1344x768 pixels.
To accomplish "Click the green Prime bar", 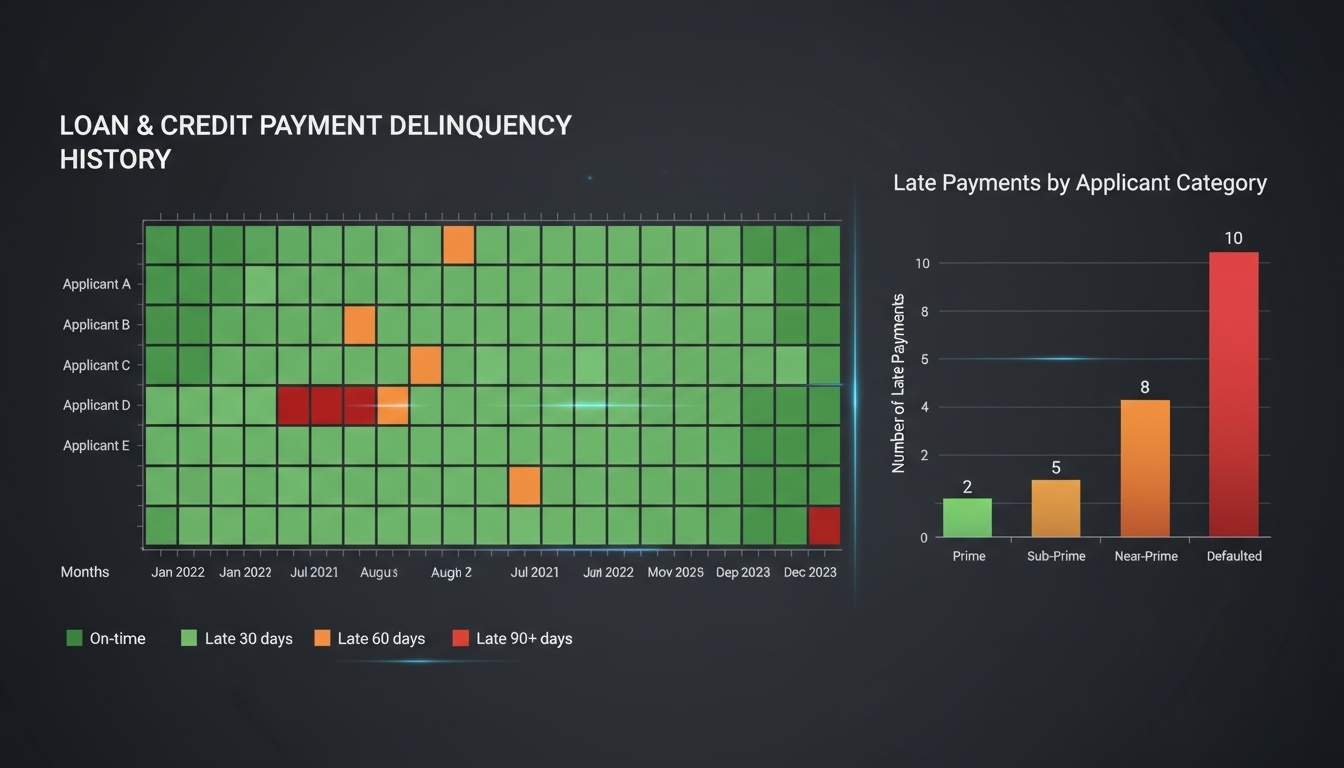I will tap(967, 518).
